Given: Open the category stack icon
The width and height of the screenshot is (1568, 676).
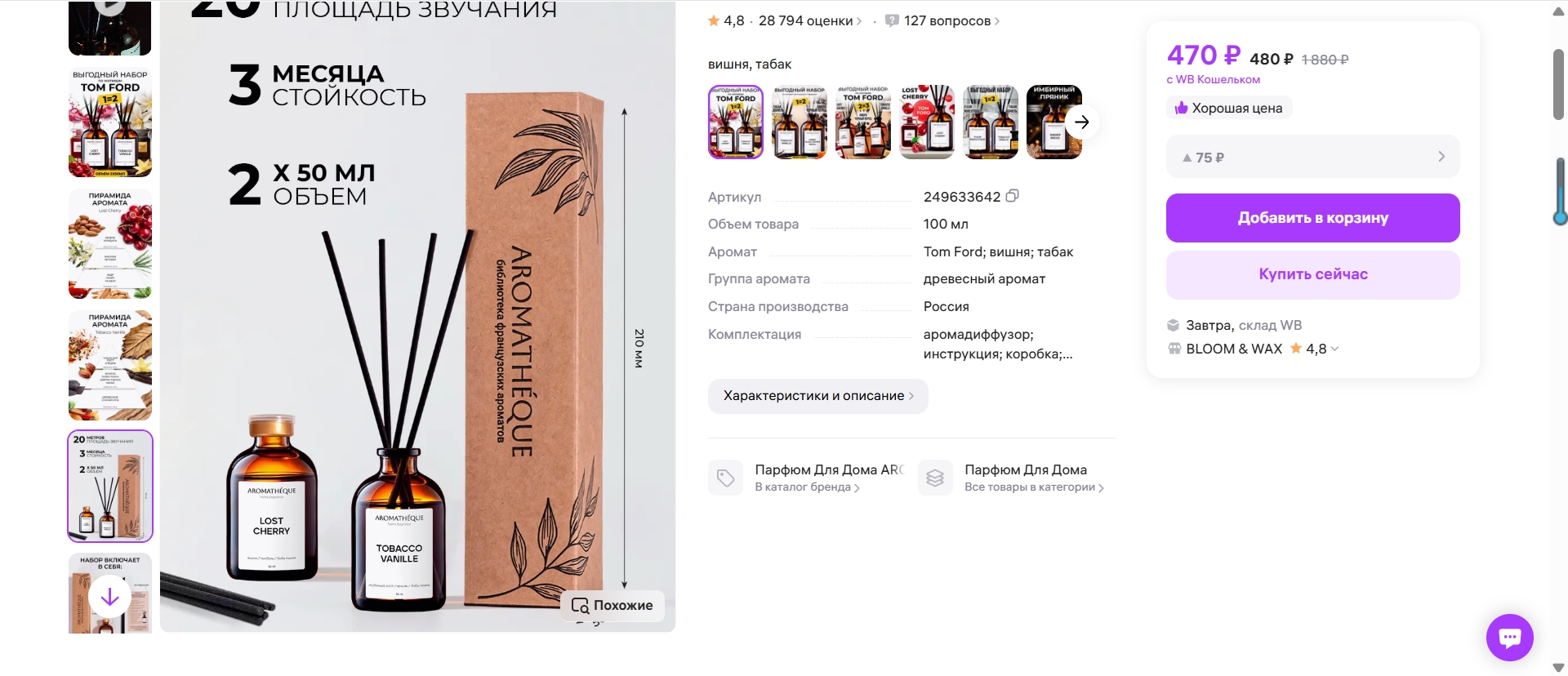Looking at the screenshot, I should point(935,478).
